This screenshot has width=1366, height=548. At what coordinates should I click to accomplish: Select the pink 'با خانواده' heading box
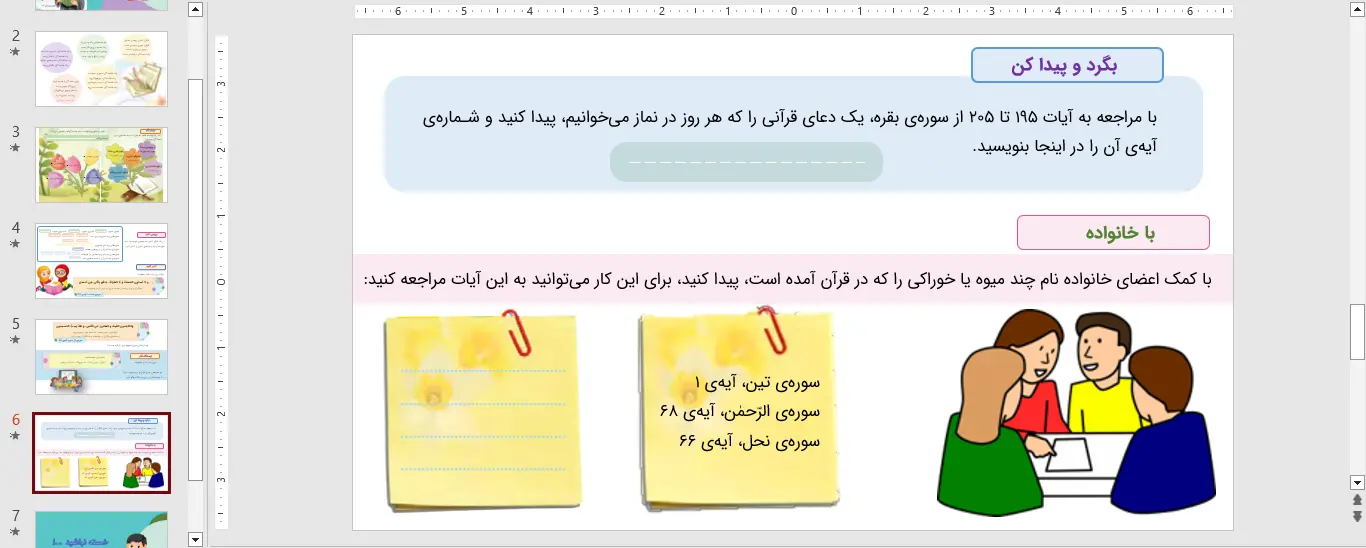(1113, 233)
